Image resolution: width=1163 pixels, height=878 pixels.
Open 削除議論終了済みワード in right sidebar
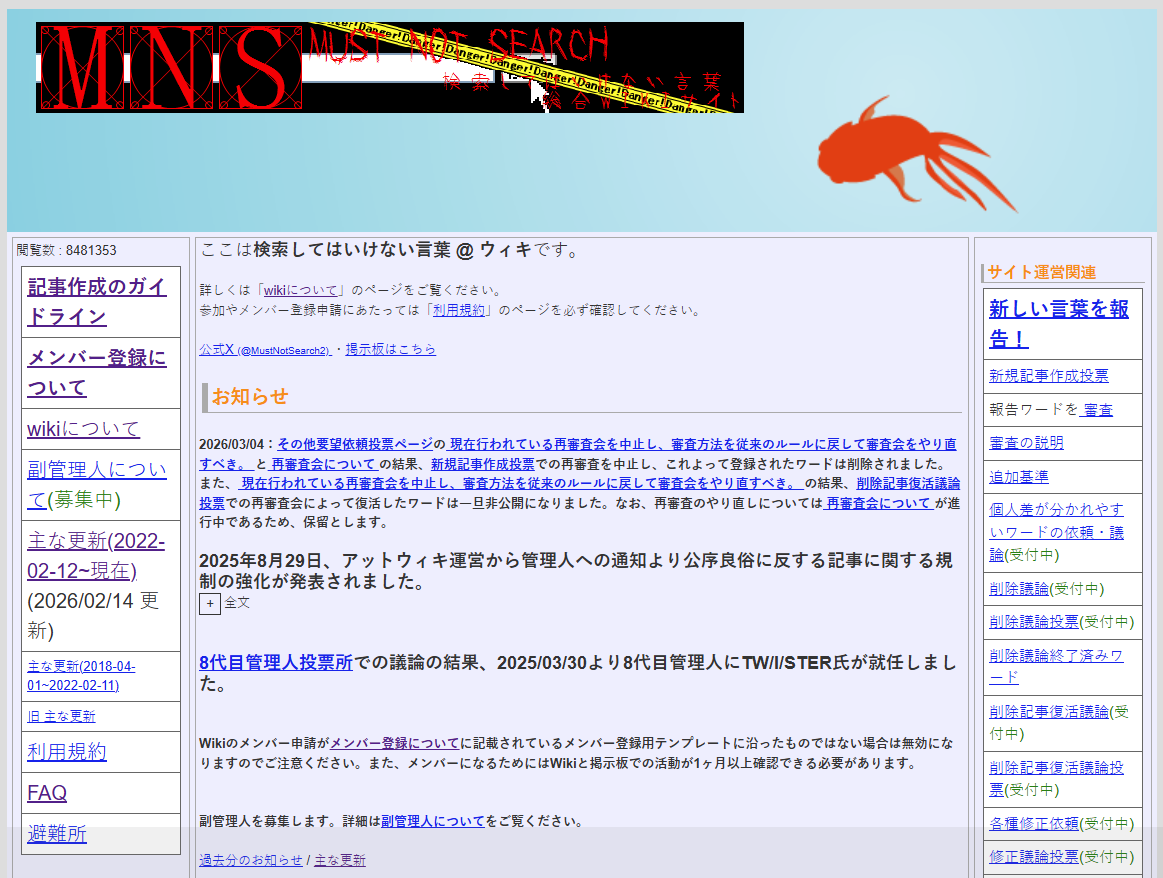(1056, 666)
